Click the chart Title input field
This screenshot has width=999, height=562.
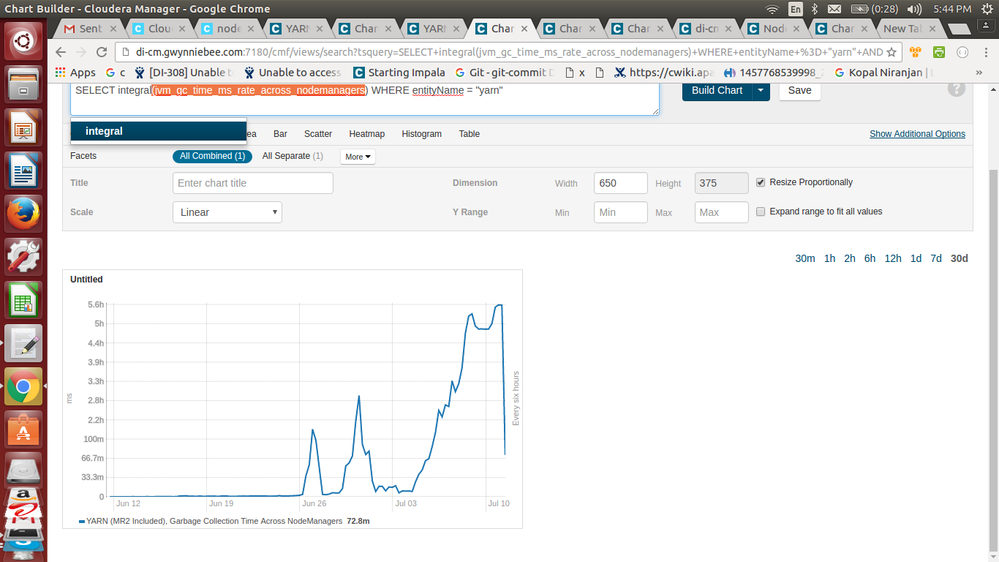tap(252, 183)
